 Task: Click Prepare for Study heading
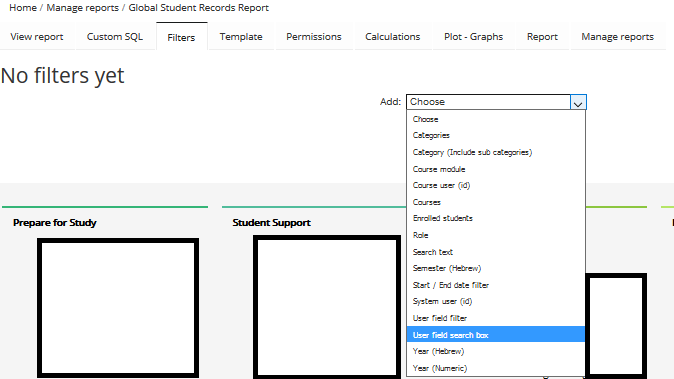55,223
